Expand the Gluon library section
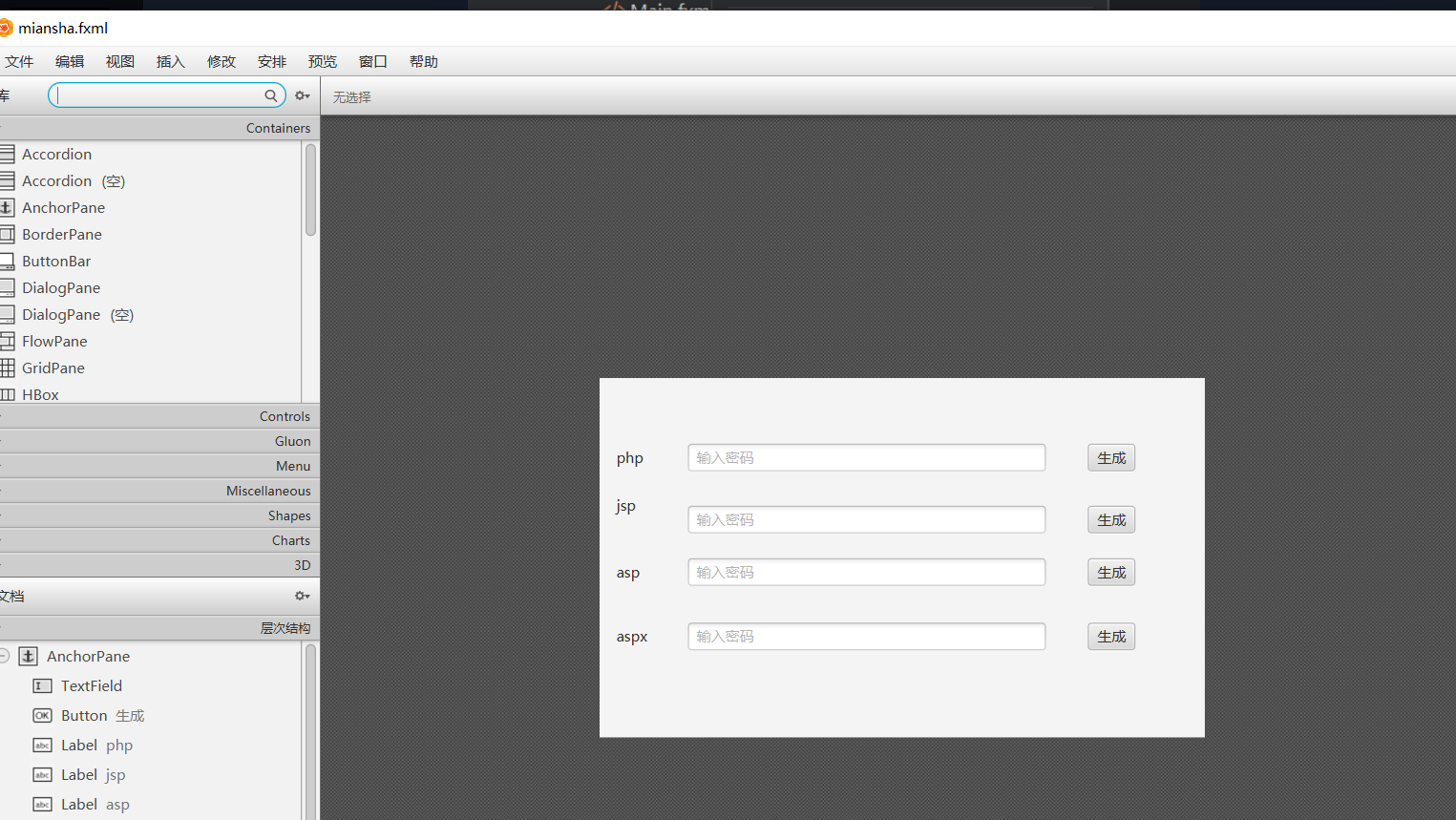 coord(159,441)
